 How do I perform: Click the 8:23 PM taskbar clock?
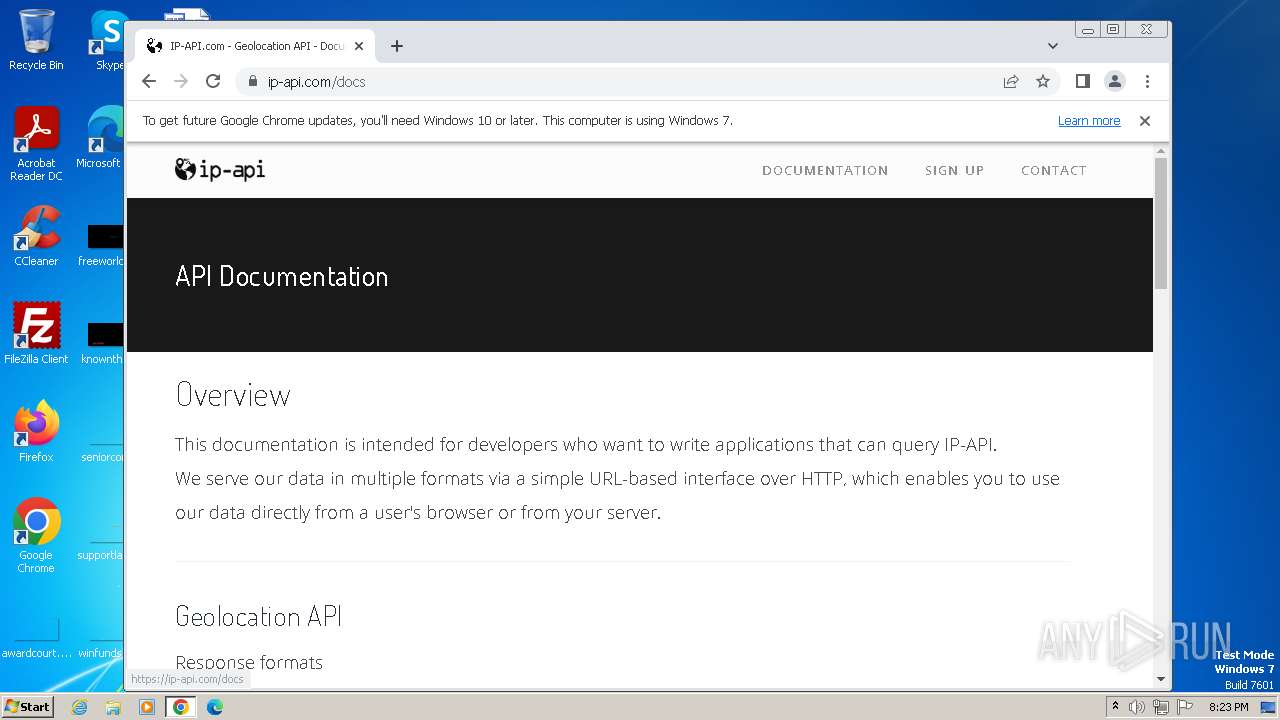pos(1228,707)
